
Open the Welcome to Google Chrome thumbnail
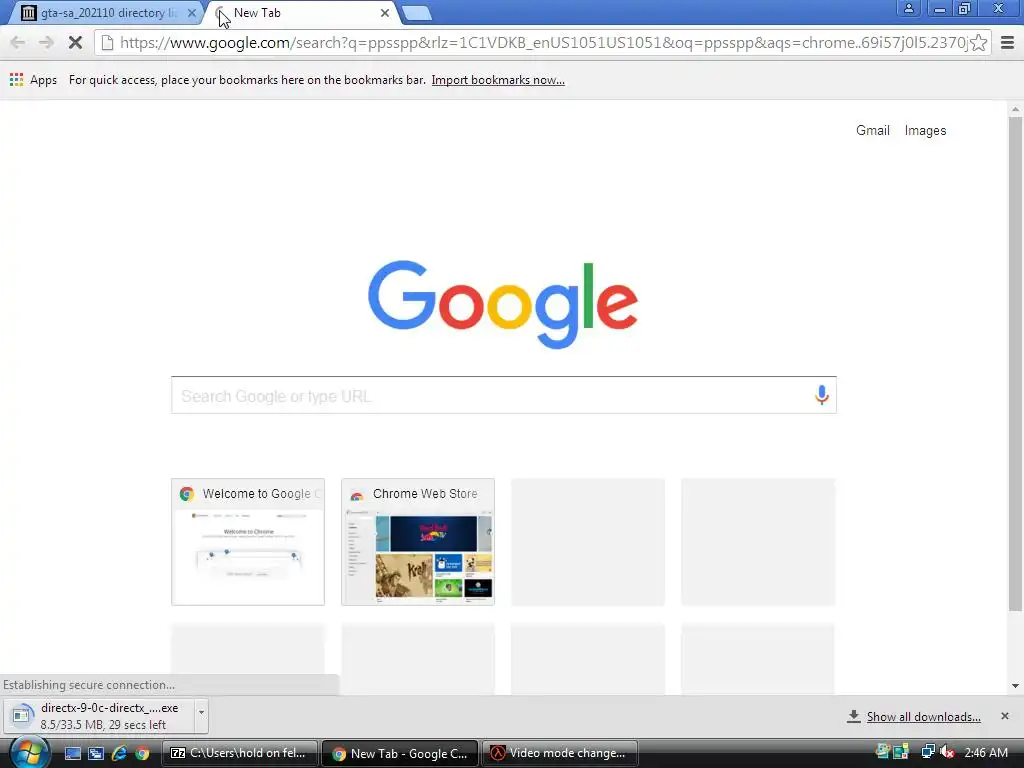(x=248, y=542)
